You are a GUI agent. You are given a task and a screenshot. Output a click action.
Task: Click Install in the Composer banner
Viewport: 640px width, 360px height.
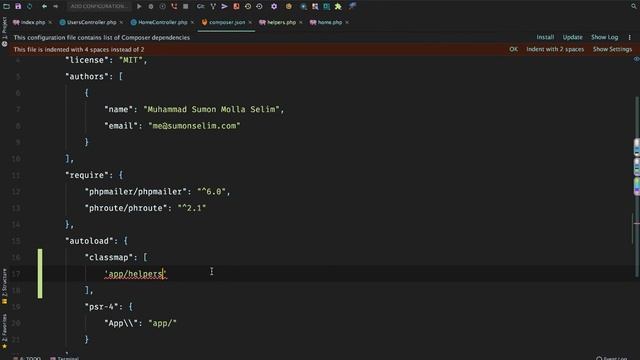click(545, 37)
